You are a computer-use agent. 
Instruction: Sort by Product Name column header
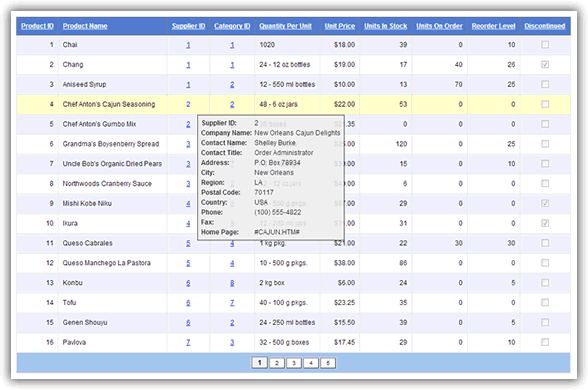coord(85,26)
